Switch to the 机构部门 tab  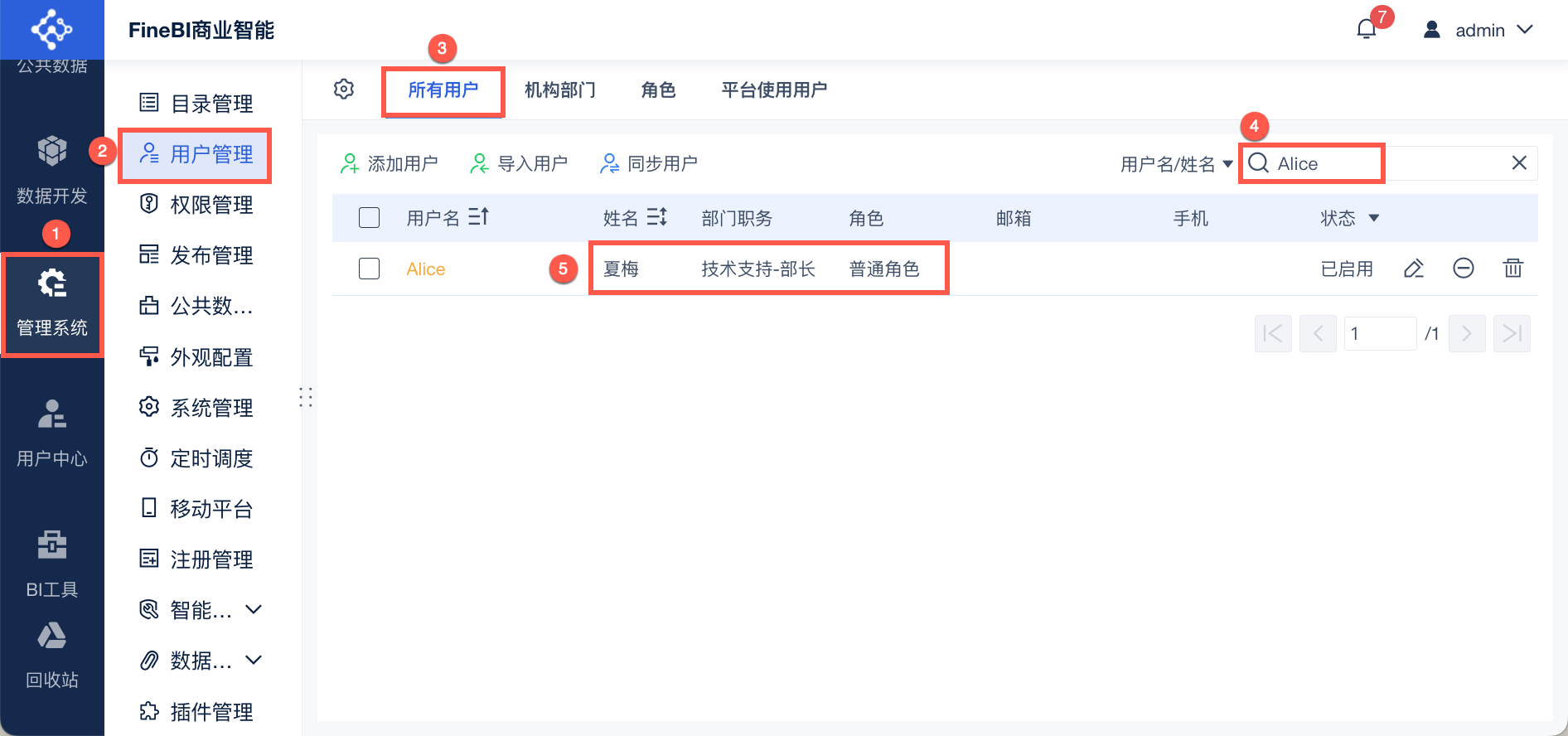pyautogui.click(x=560, y=90)
